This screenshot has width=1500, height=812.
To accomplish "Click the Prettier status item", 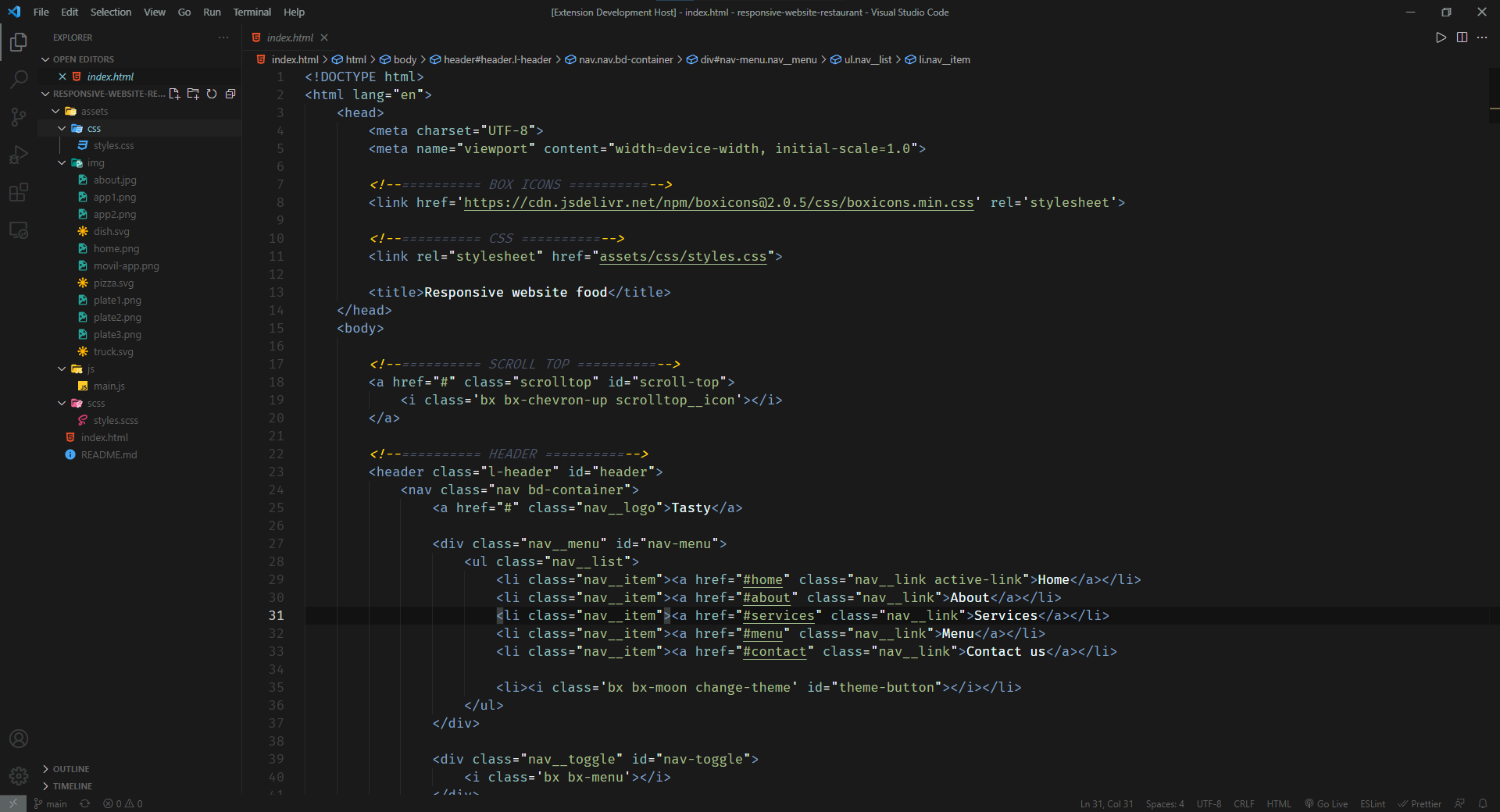I will click(1420, 803).
